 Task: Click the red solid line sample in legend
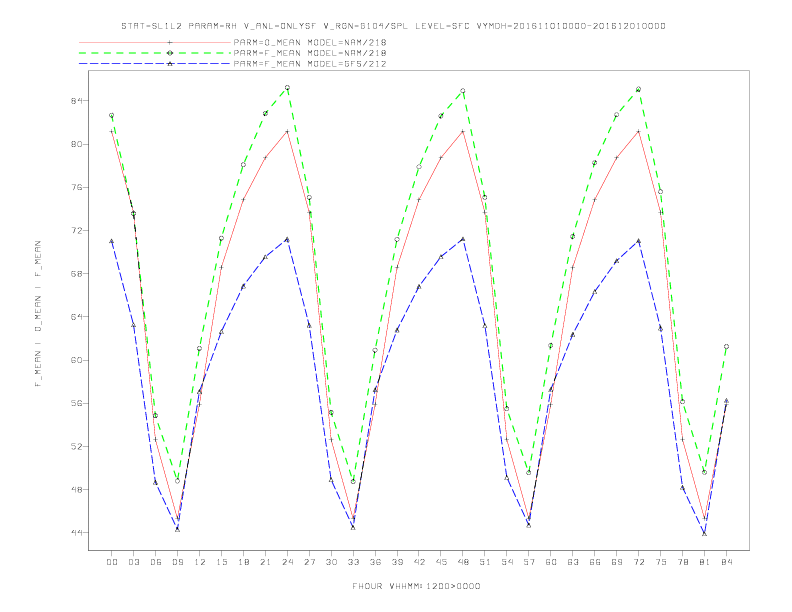(155, 42)
